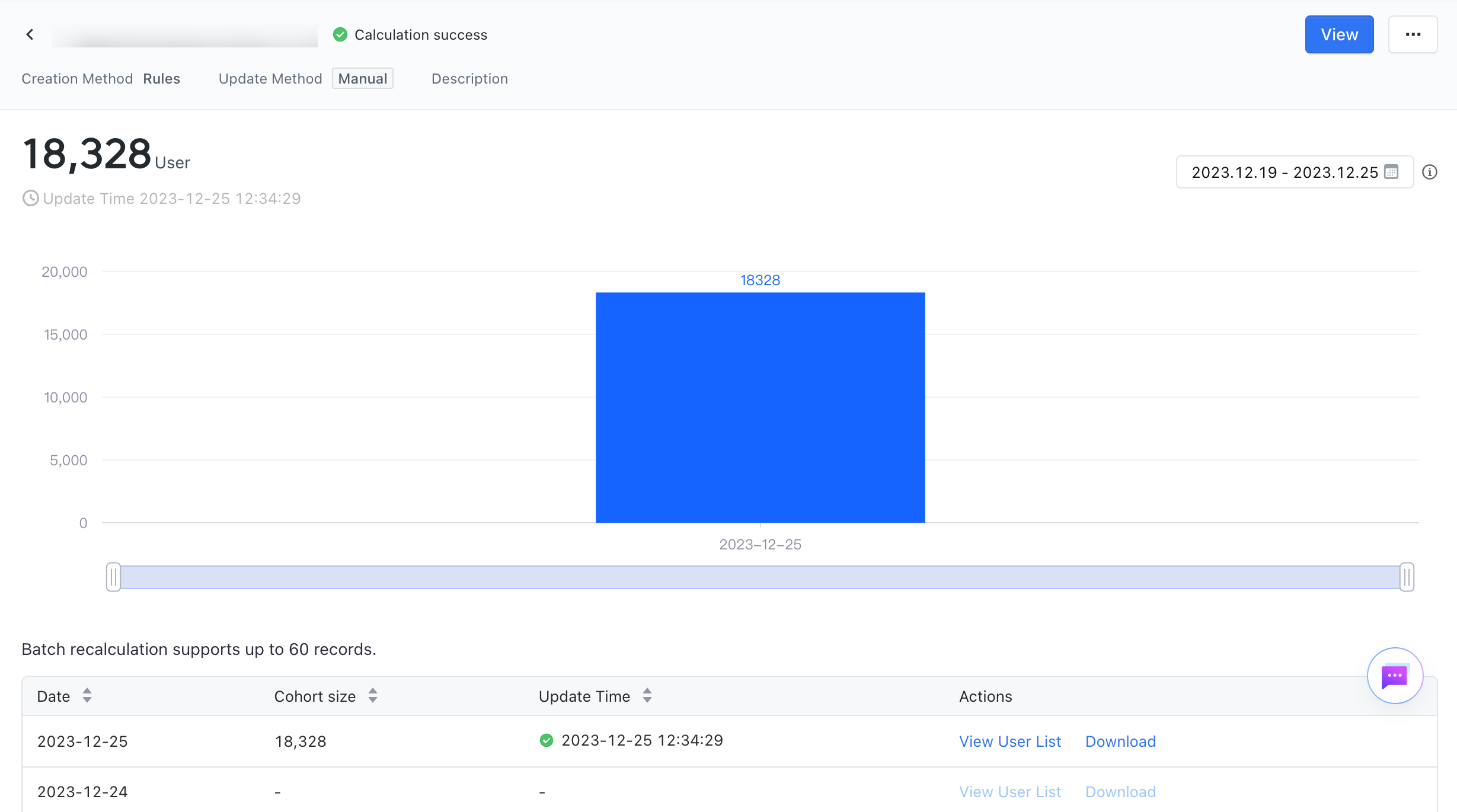This screenshot has width=1457, height=812.
Task: Click the 2023-12-25 date cell in table
Action: pyautogui.click(x=82, y=741)
